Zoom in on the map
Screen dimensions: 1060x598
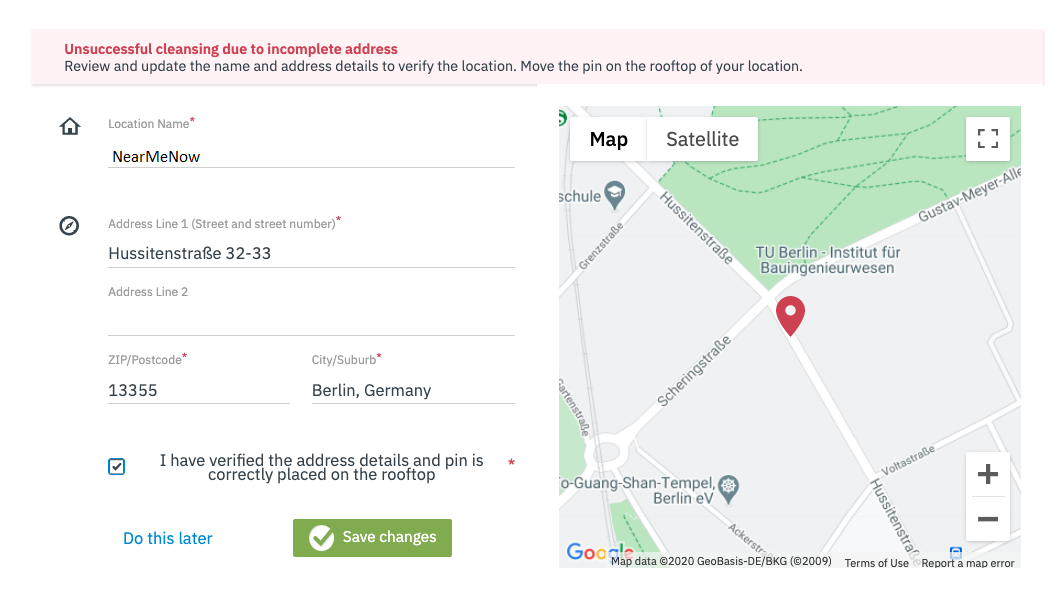click(987, 474)
